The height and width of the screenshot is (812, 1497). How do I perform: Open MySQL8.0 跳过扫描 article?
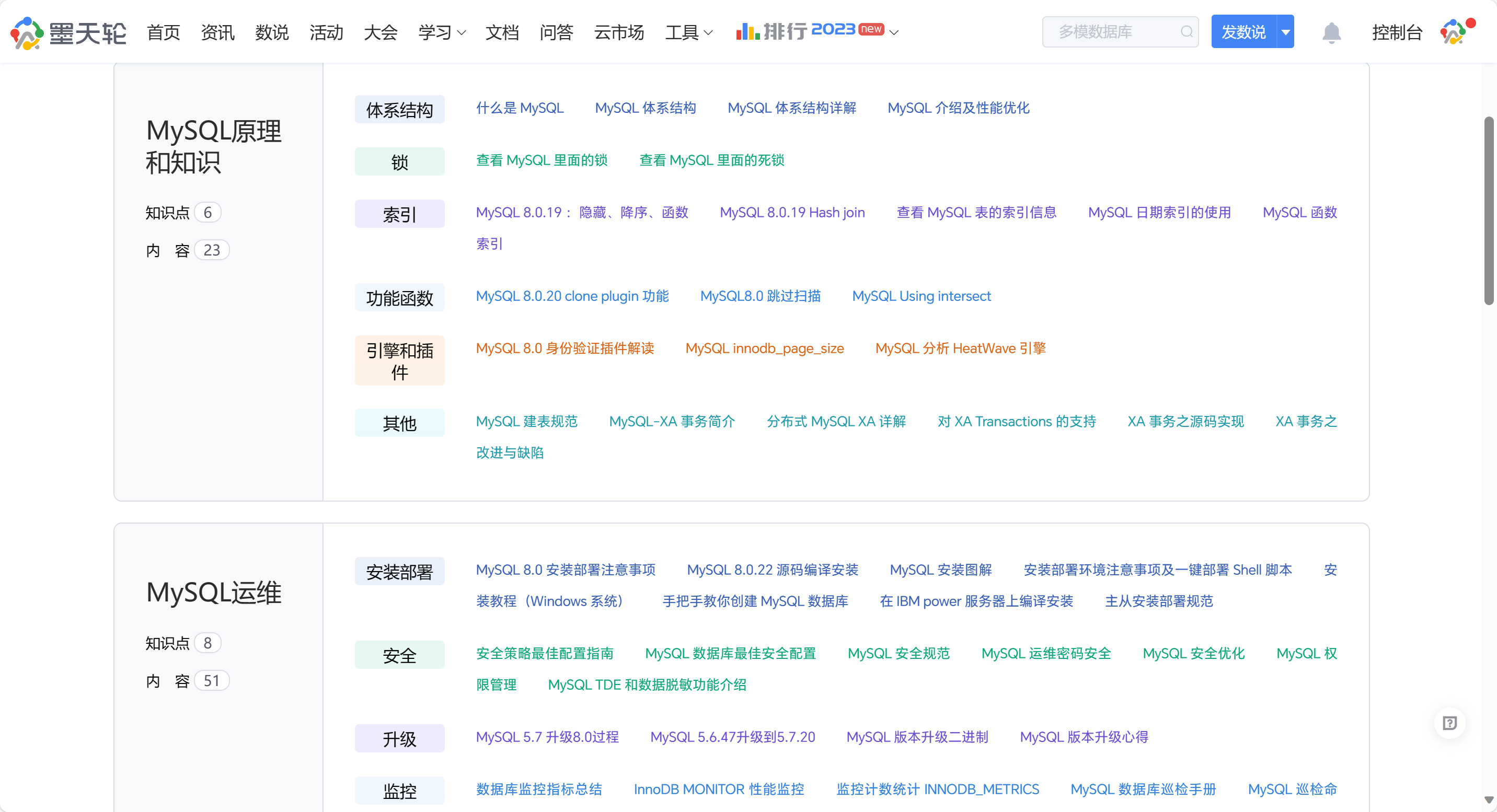click(x=761, y=296)
